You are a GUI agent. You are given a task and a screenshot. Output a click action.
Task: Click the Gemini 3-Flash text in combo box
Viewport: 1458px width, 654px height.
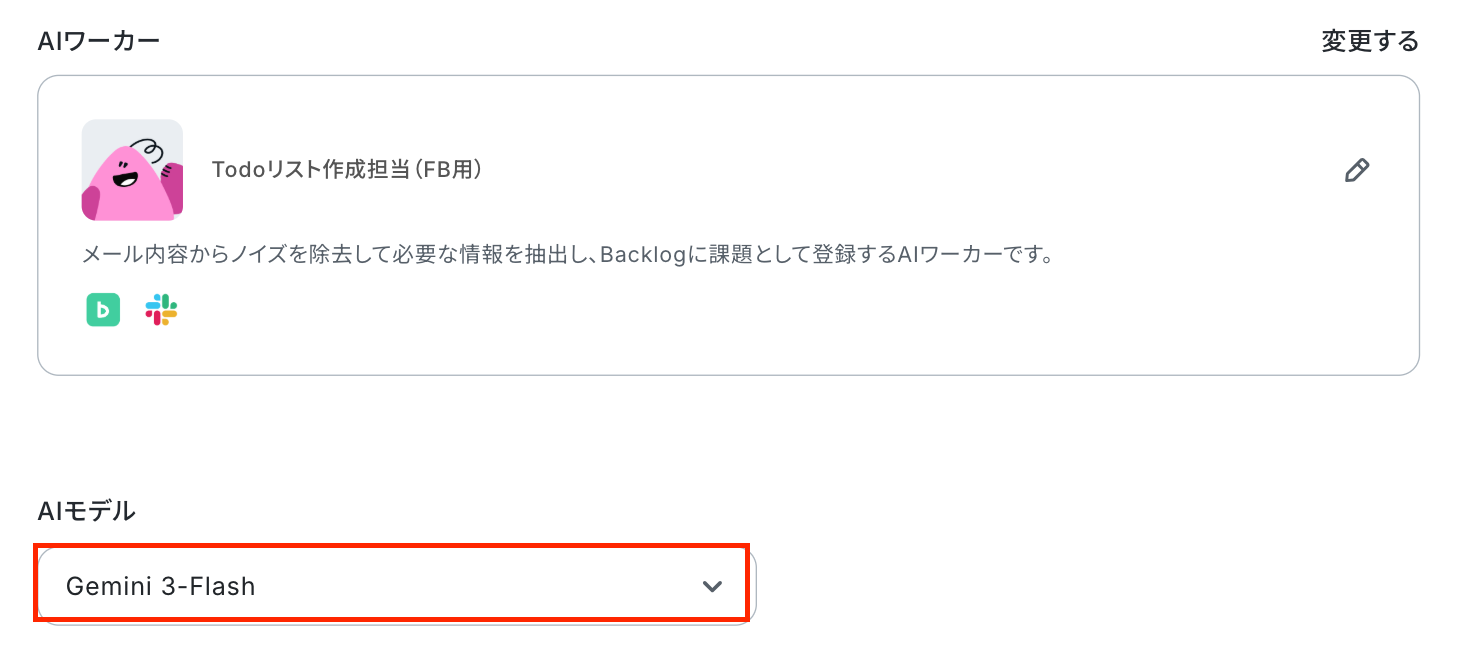(x=161, y=586)
